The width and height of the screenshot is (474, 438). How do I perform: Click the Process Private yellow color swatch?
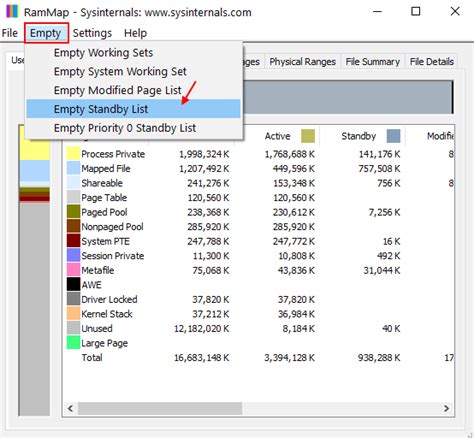[73, 154]
